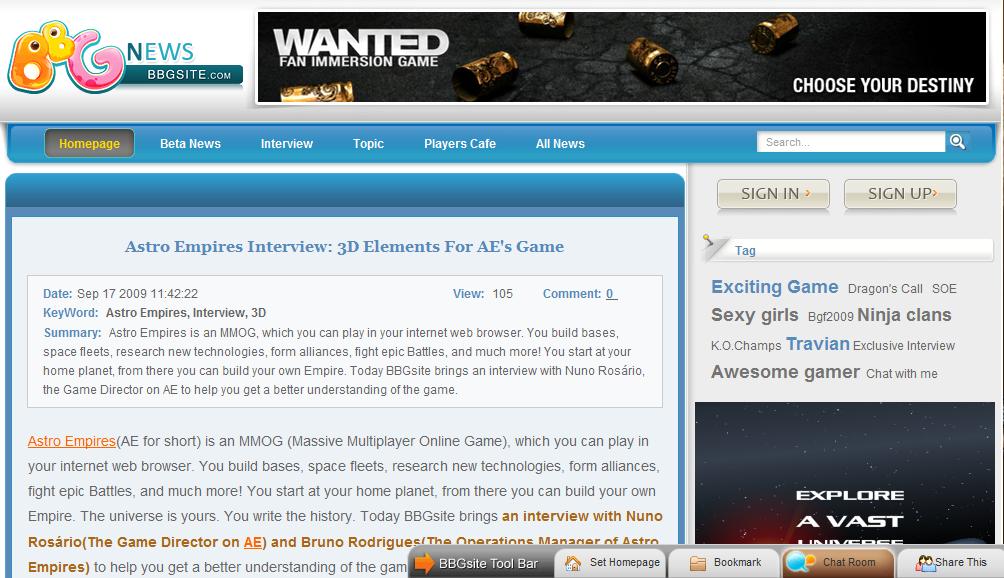Open the Explore a Vast Universe ad

(845, 473)
